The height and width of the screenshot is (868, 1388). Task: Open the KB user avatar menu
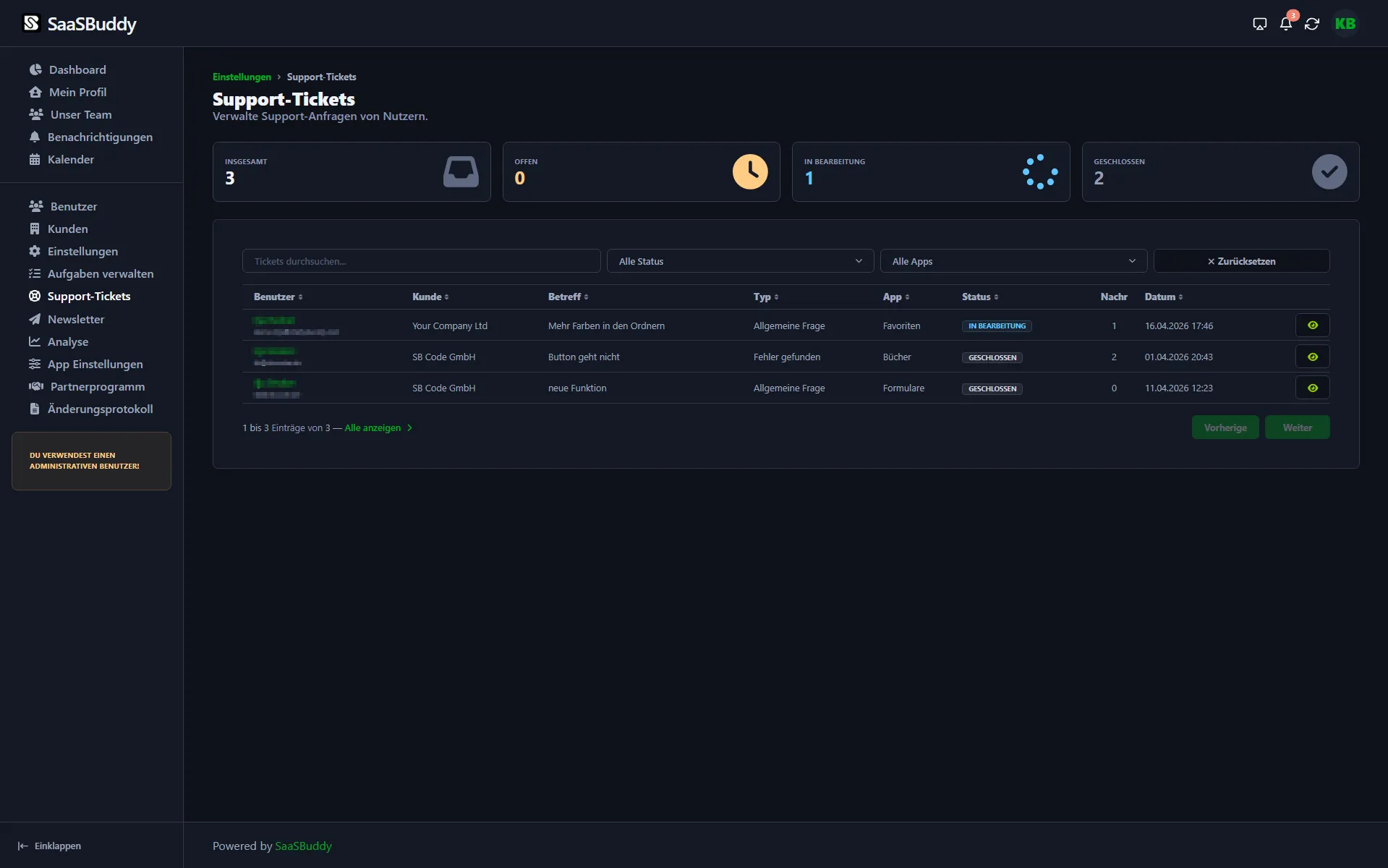(x=1345, y=24)
